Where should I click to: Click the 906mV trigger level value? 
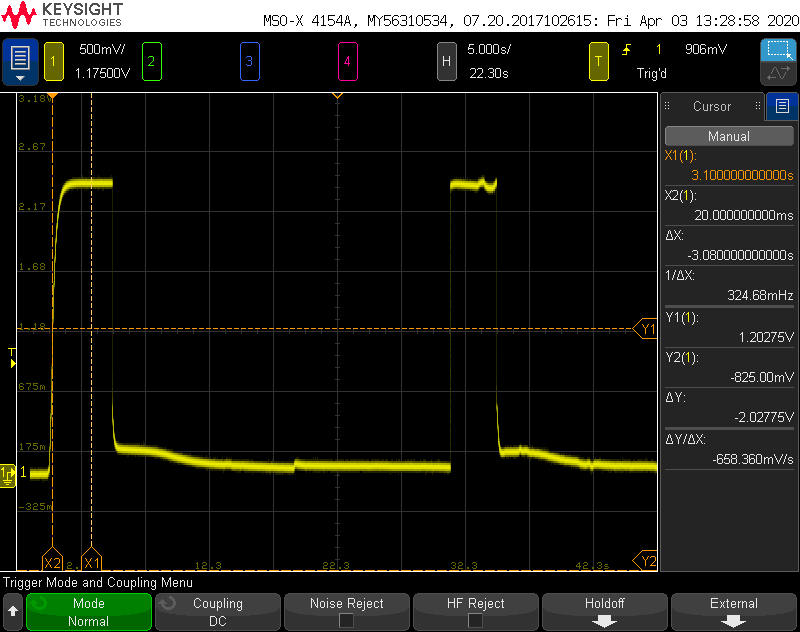pyautogui.click(x=706, y=49)
